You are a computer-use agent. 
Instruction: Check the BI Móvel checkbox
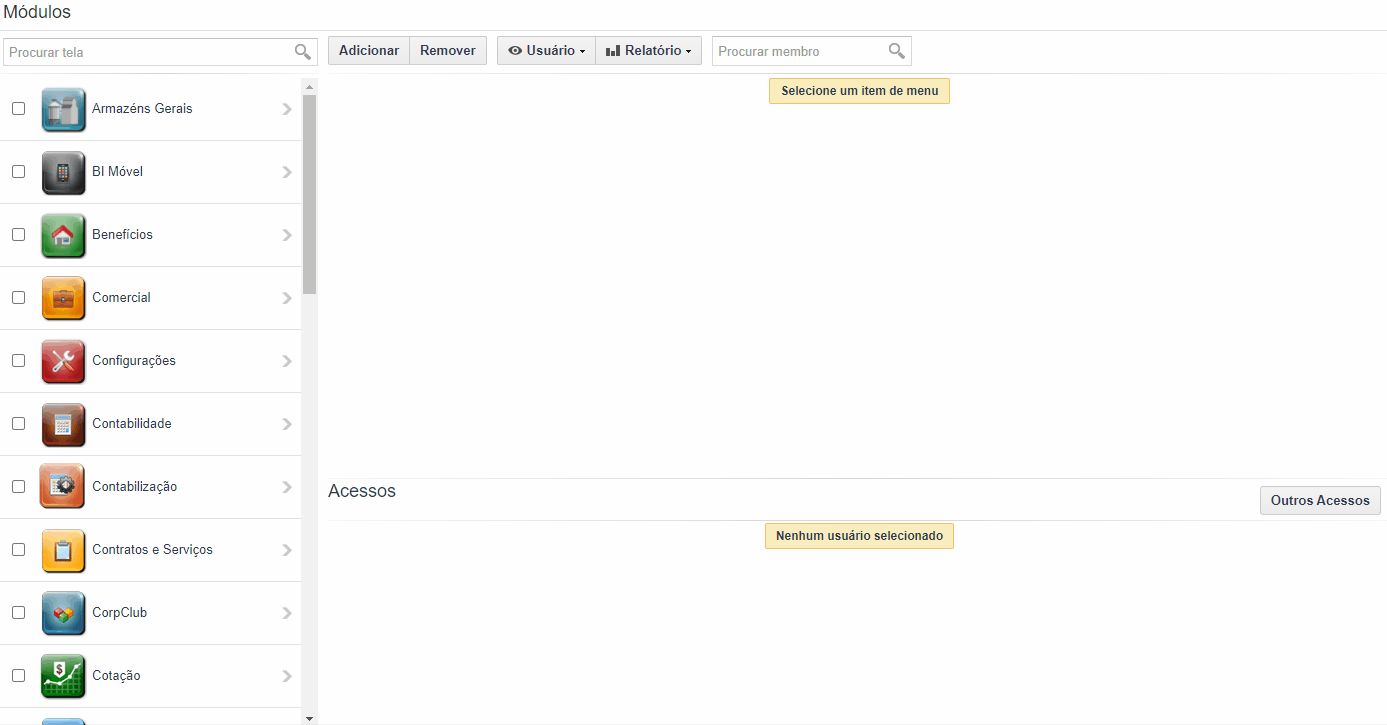(18, 172)
